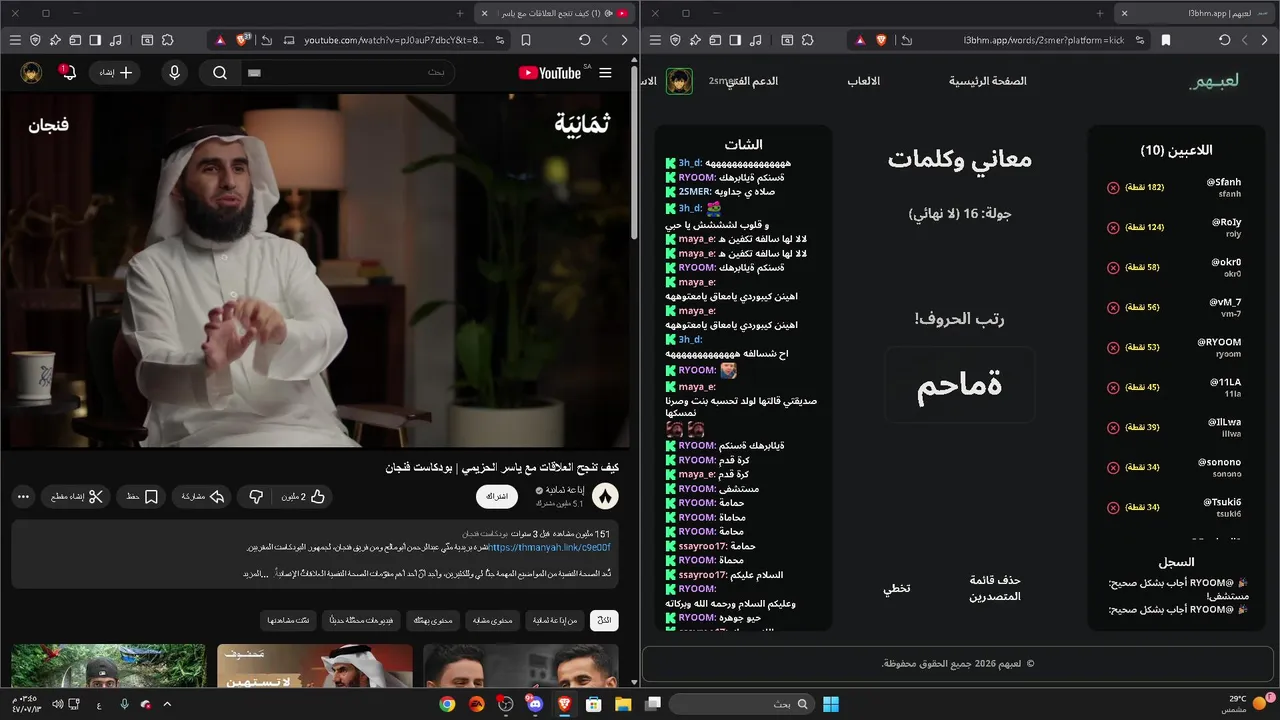Reload the YouTube page
Screen dimensions: 1280x720
pyautogui.click(x=584, y=40)
